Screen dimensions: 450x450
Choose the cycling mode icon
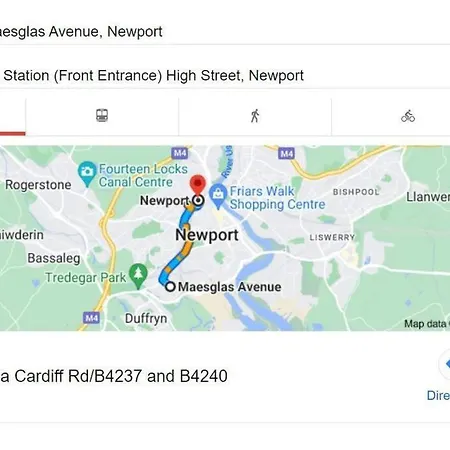[x=408, y=116]
